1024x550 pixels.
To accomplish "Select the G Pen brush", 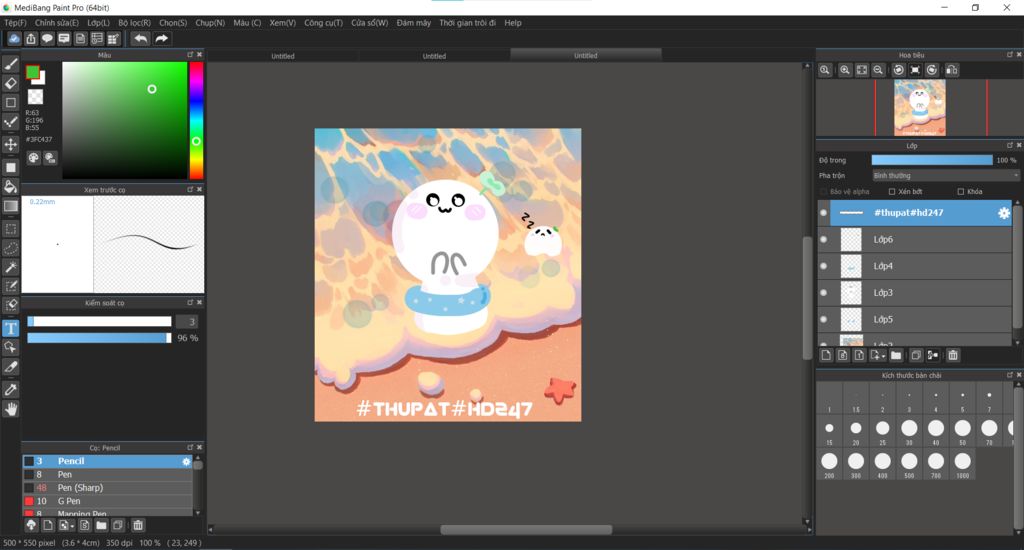I will point(108,502).
